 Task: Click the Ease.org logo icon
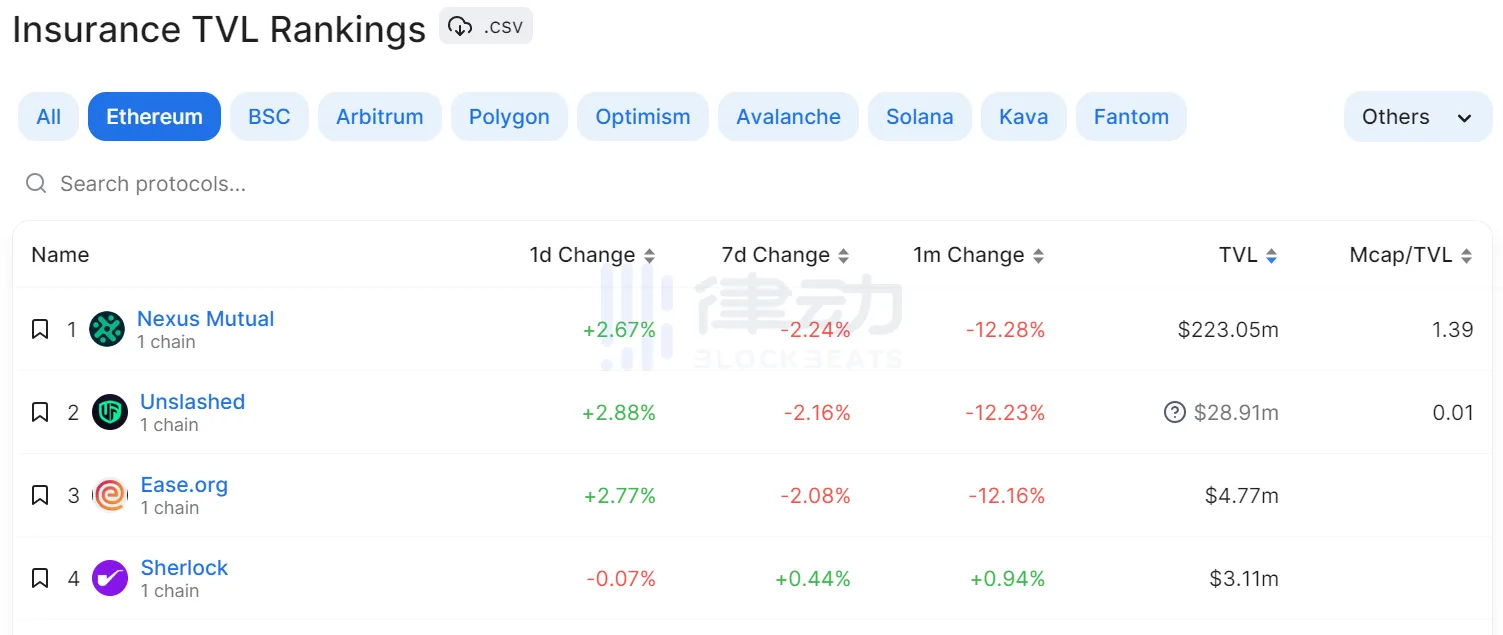coord(110,495)
